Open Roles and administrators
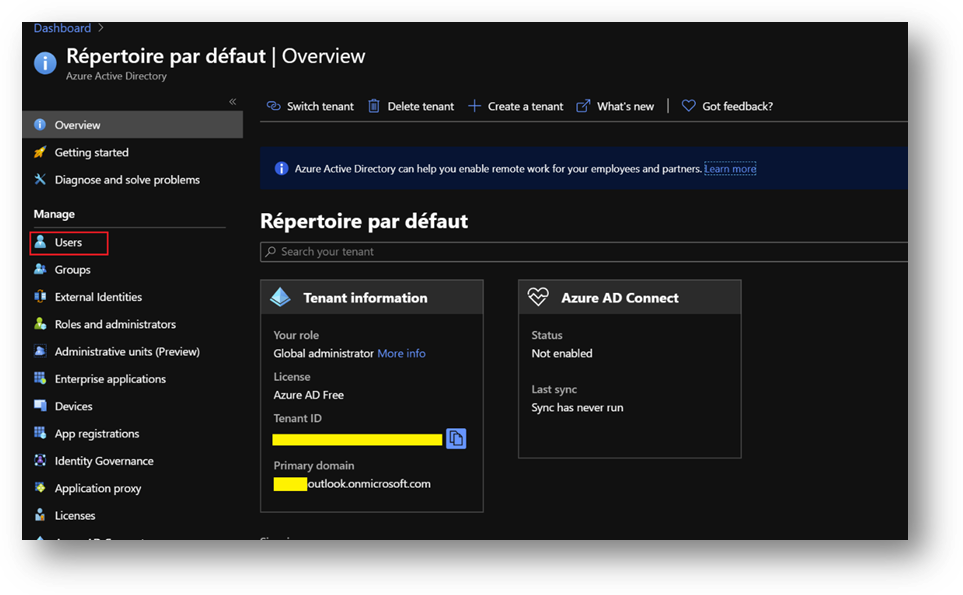The image size is (963, 595). click(x=115, y=324)
